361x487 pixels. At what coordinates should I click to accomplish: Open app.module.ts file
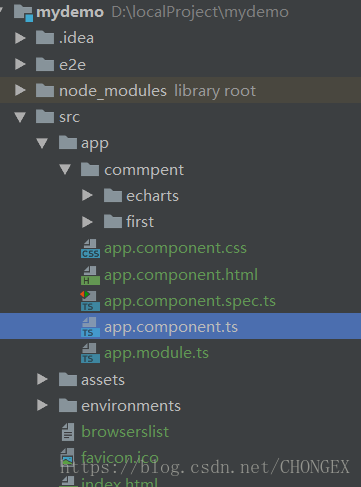pos(156,353)
